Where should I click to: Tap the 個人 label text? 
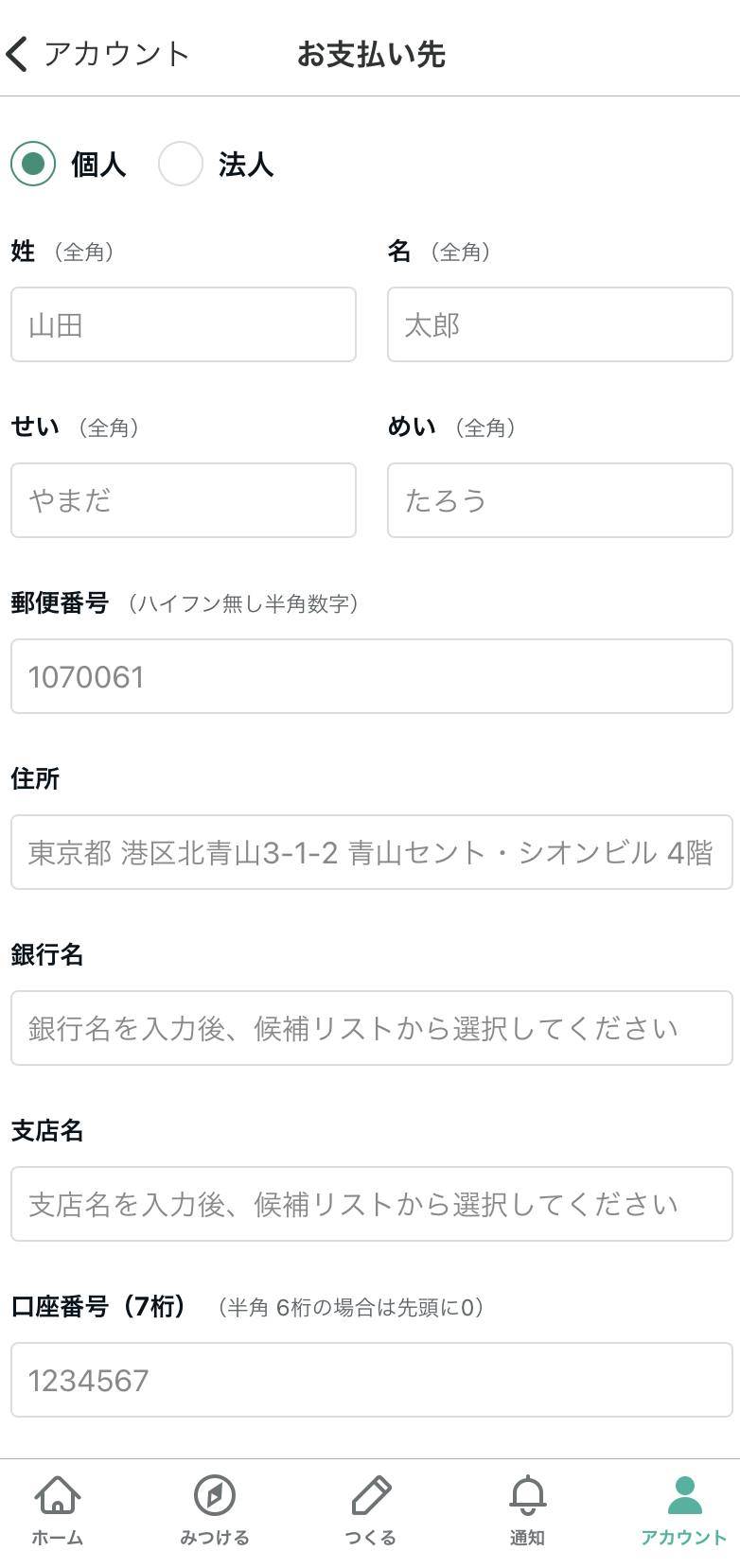point(98,165)
